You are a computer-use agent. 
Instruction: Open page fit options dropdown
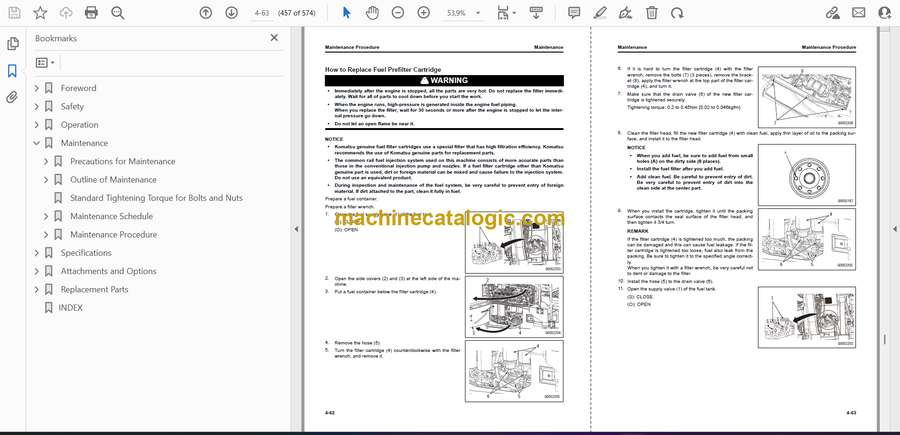tap(506, 13)
